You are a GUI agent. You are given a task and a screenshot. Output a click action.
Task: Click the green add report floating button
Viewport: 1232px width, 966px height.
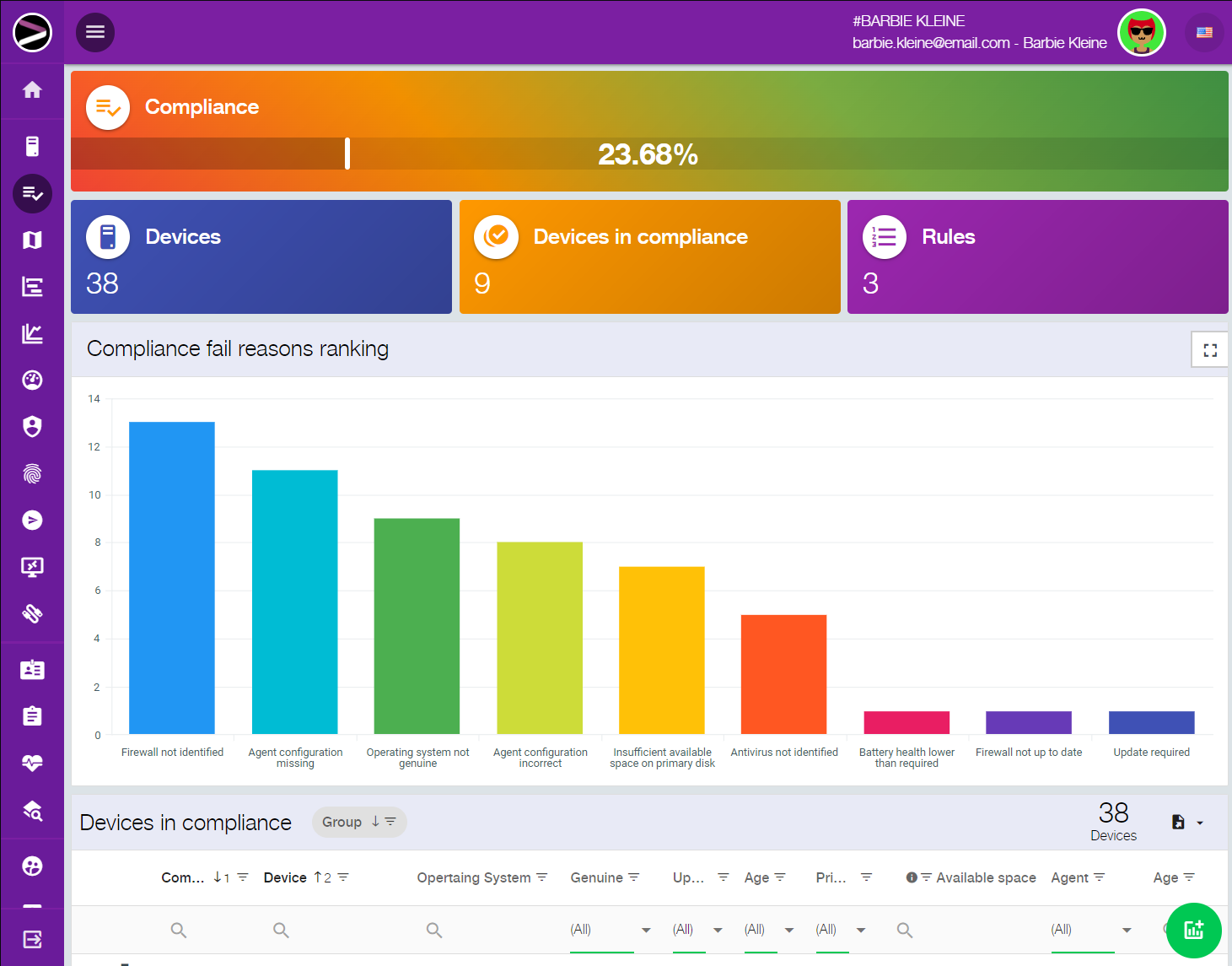pyautogui.click(x=1193, y=930)
